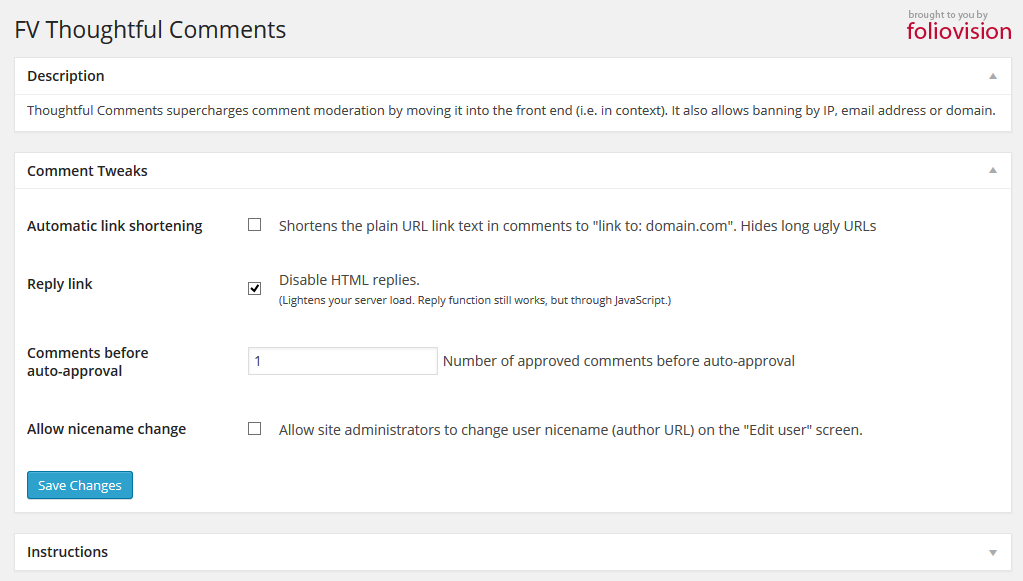Click the Allow nicename change label
The width and height of the screenshot is (1023, 581).
pyautogui.click(x=106, y=429)
